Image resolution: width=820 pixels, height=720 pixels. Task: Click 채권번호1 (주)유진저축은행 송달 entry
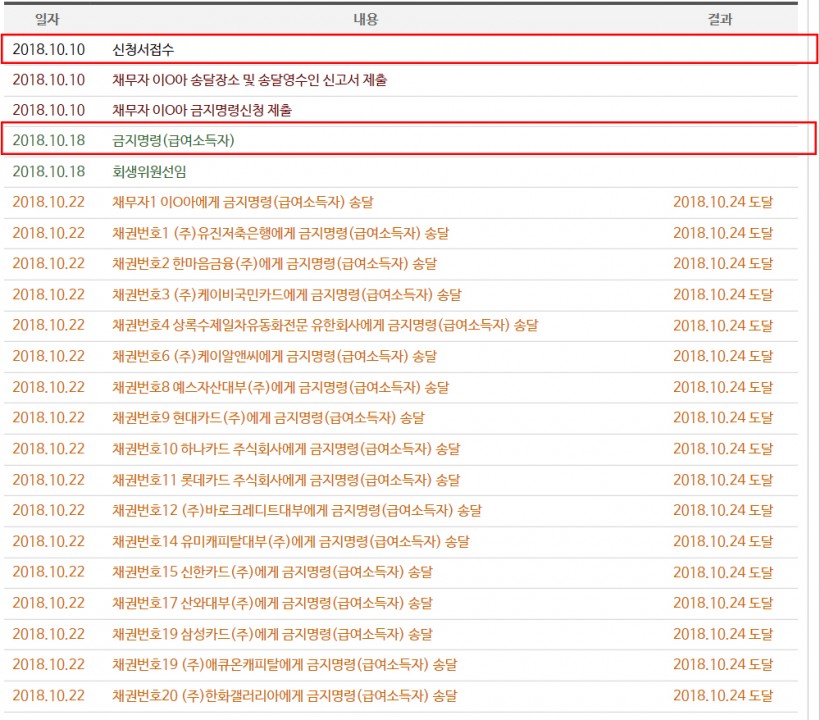(281, 233)
